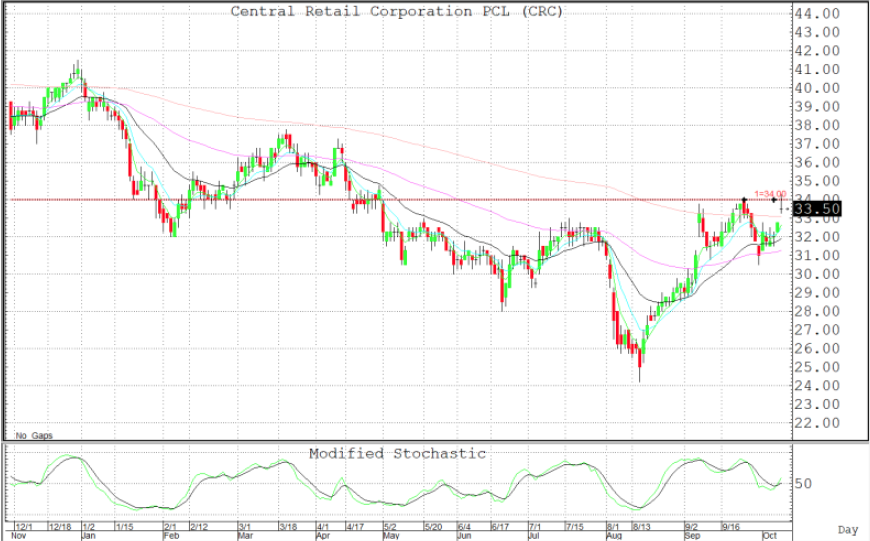Click the Modified Stochastic panel title

click(x=397, y=454)
